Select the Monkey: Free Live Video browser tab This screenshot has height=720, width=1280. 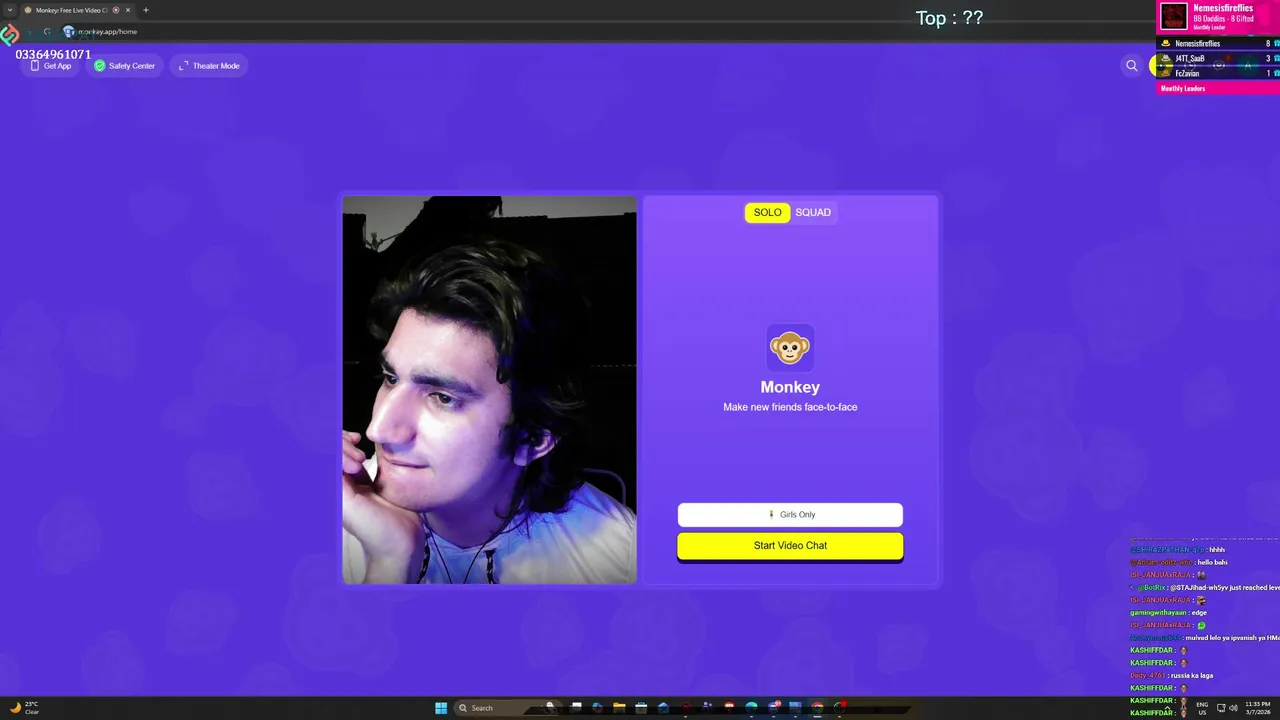coord(78,10)
